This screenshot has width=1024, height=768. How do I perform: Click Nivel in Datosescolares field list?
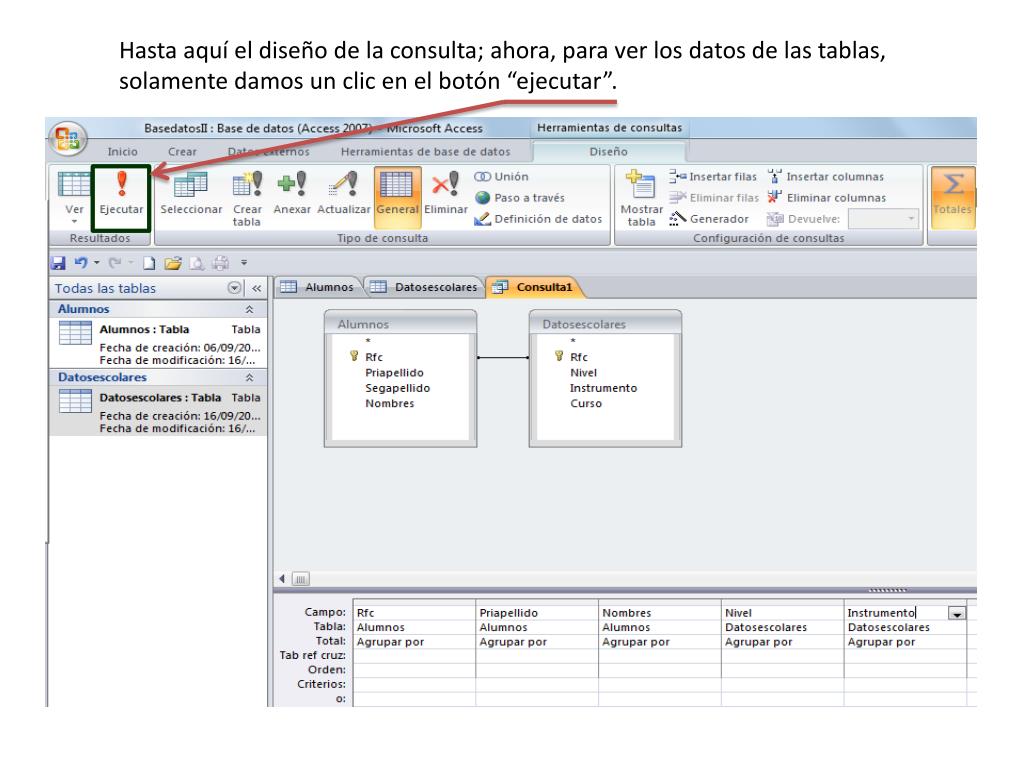click(x=583, y=373)
